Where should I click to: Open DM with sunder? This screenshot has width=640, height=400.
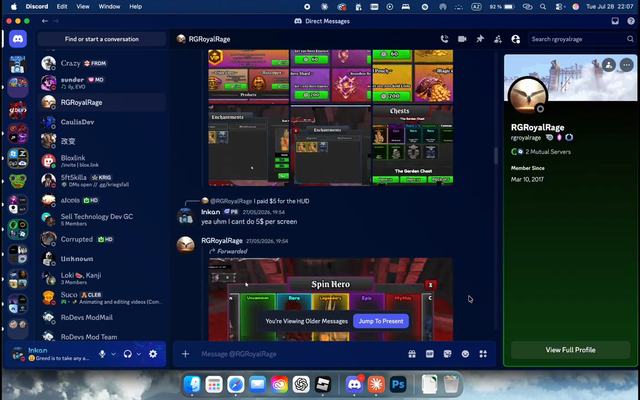coord(102,83)
